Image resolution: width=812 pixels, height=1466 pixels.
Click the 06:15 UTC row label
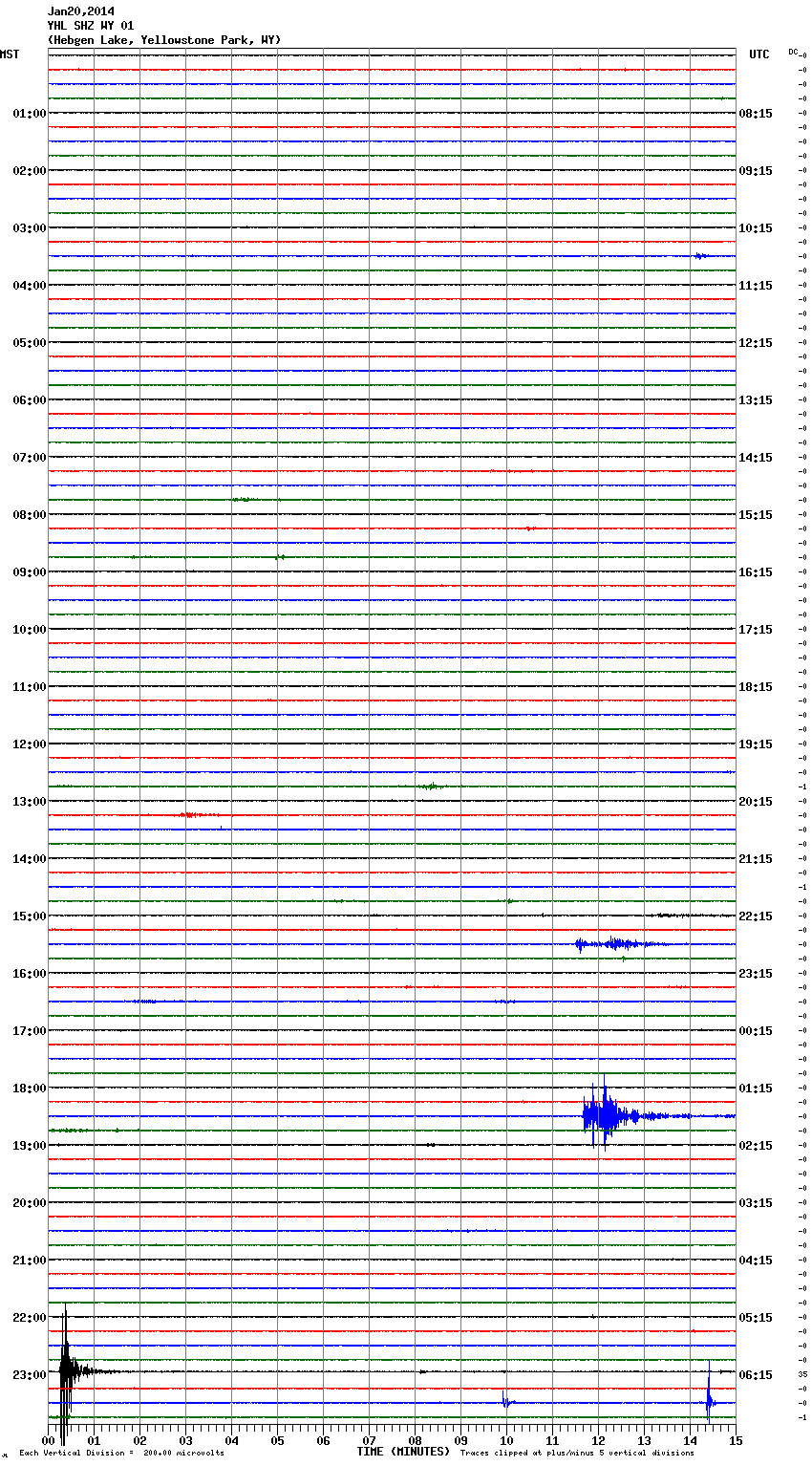(756, 1375)
